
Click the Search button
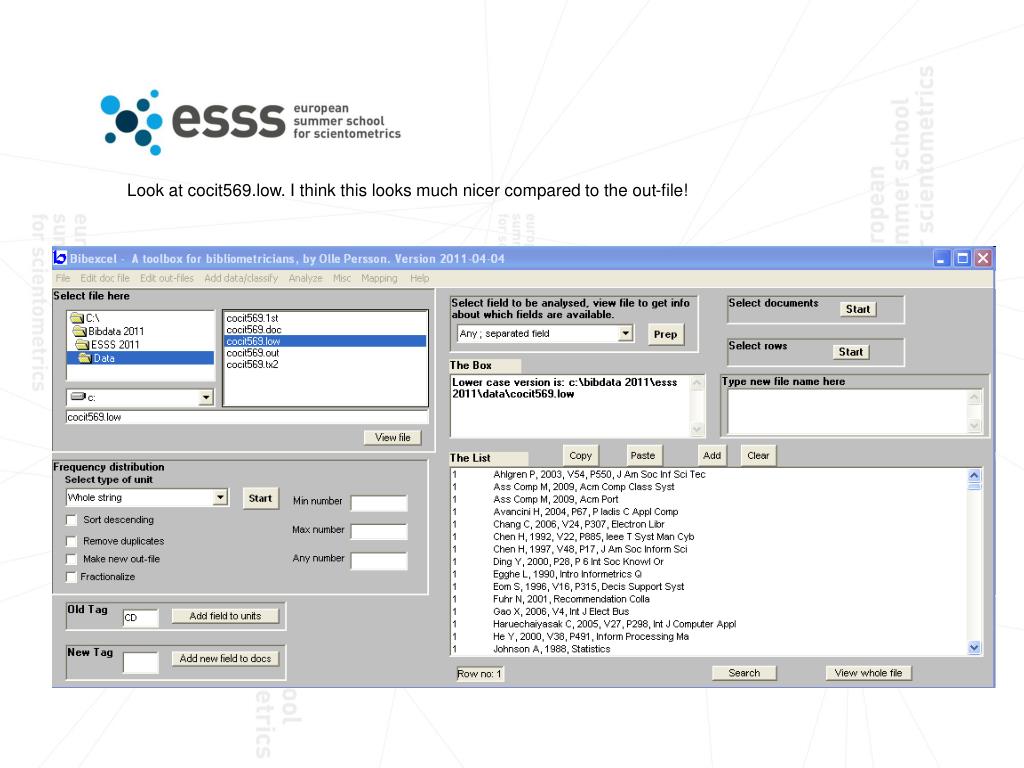point(744,673)
